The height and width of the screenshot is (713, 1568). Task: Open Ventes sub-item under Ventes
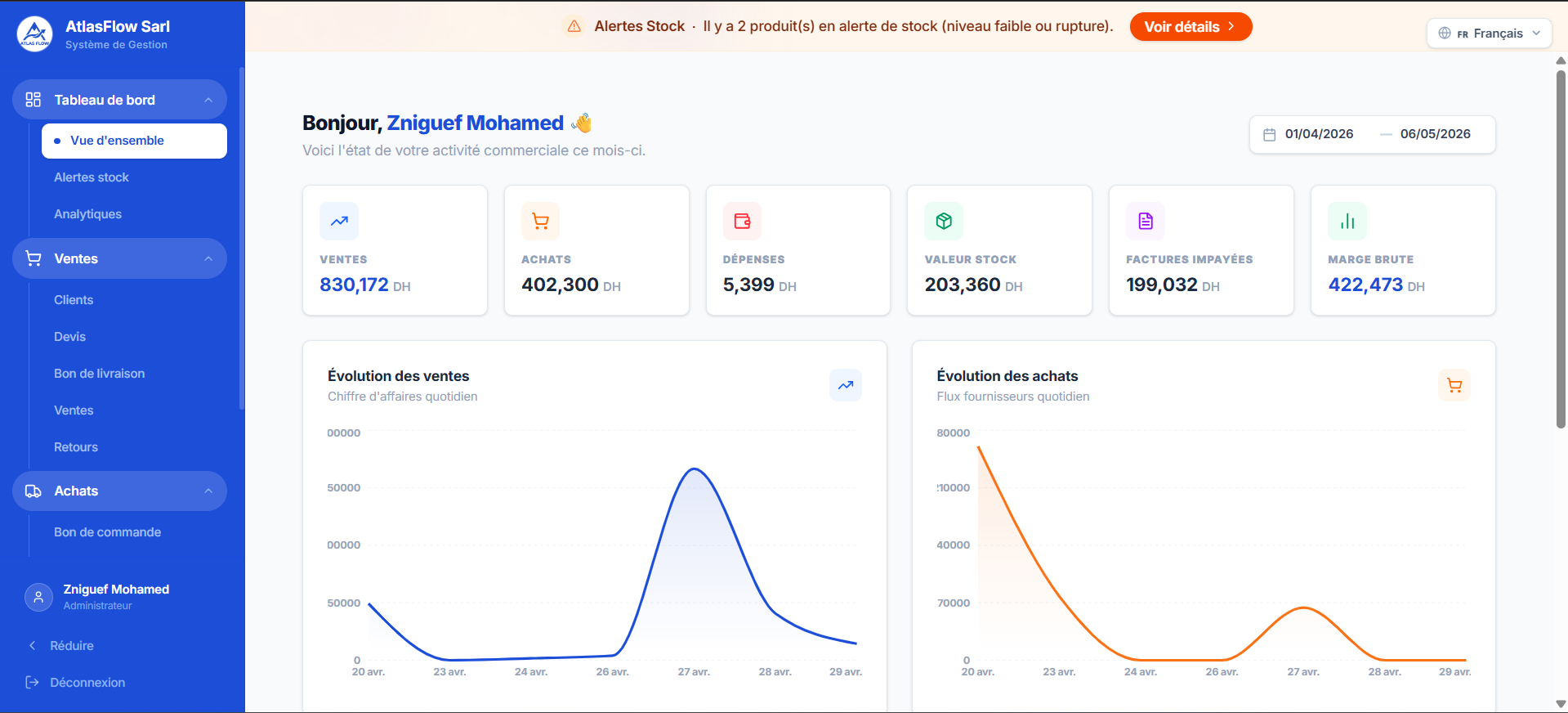74,410
